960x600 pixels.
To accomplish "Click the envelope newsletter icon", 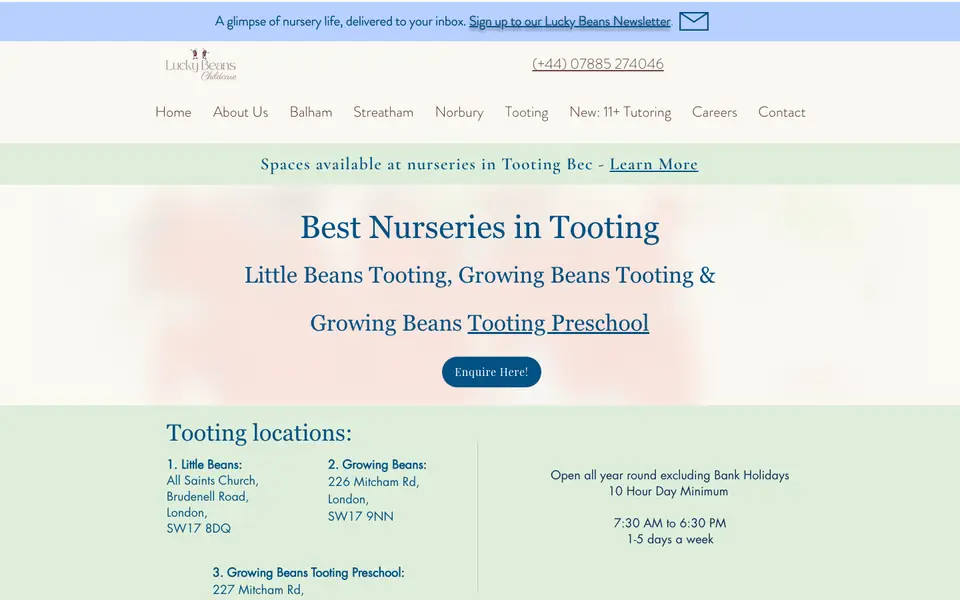I will tap(694, 21).
